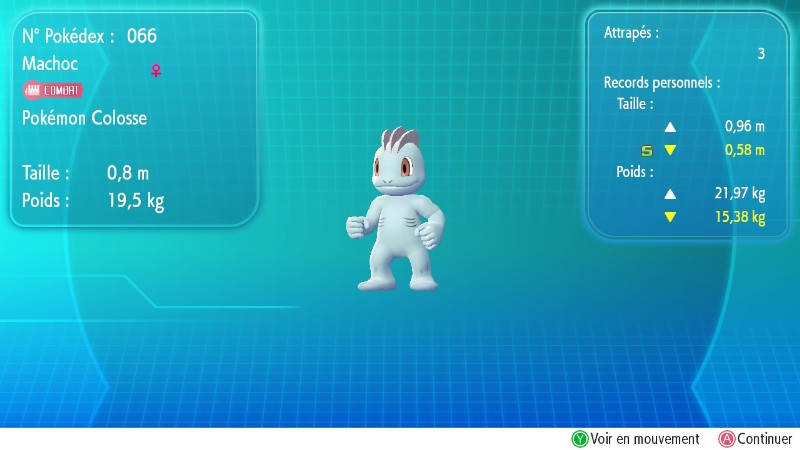Click the green Y button icon
Viewport: 800px width, 450px height.
pos(579,439)
